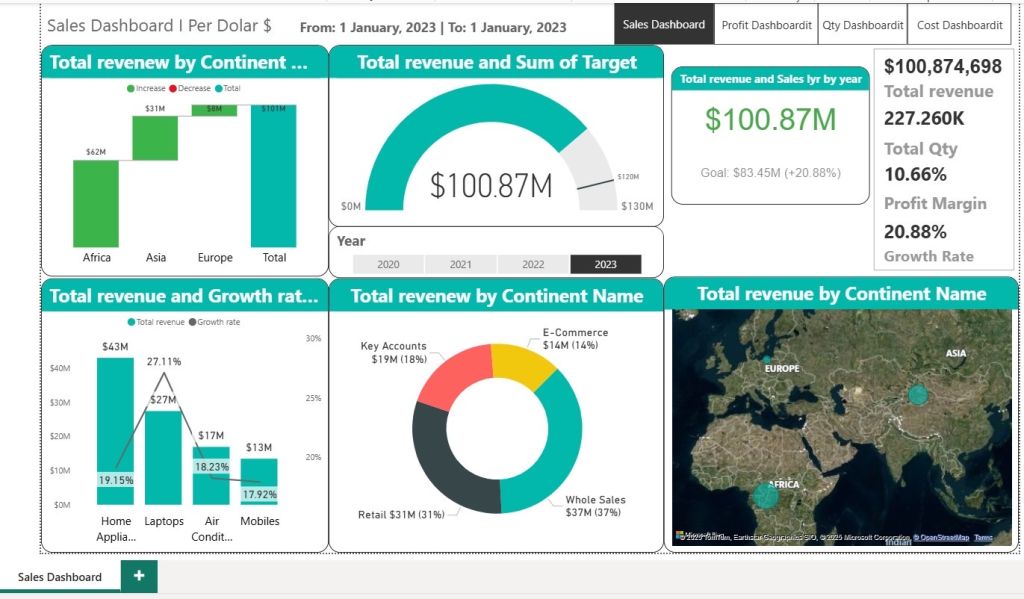
Task: Select the Africa bar in the waterfall chart
Action: tap(96, 203)
